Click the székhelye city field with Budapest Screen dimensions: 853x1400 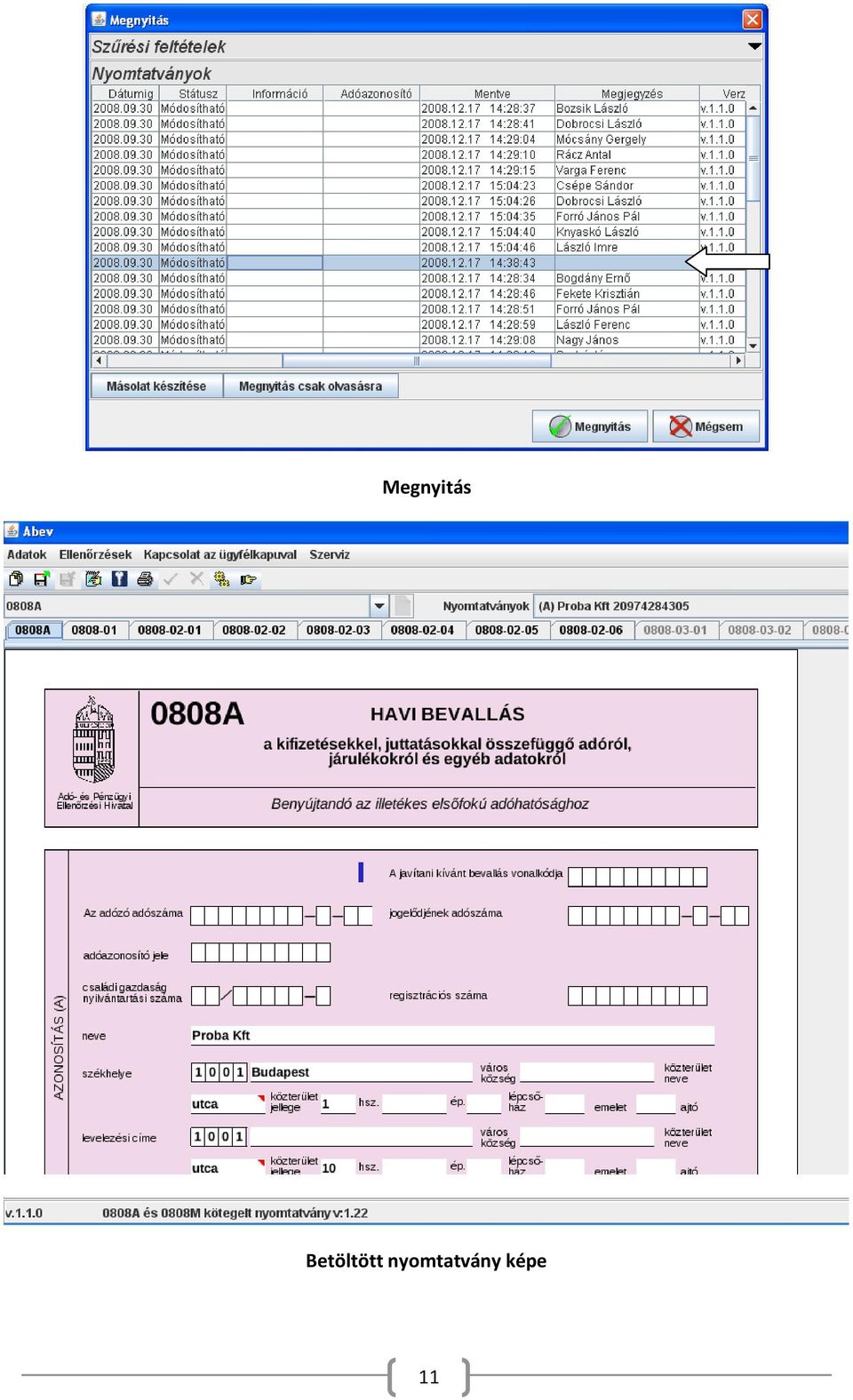click(361, 1072)
